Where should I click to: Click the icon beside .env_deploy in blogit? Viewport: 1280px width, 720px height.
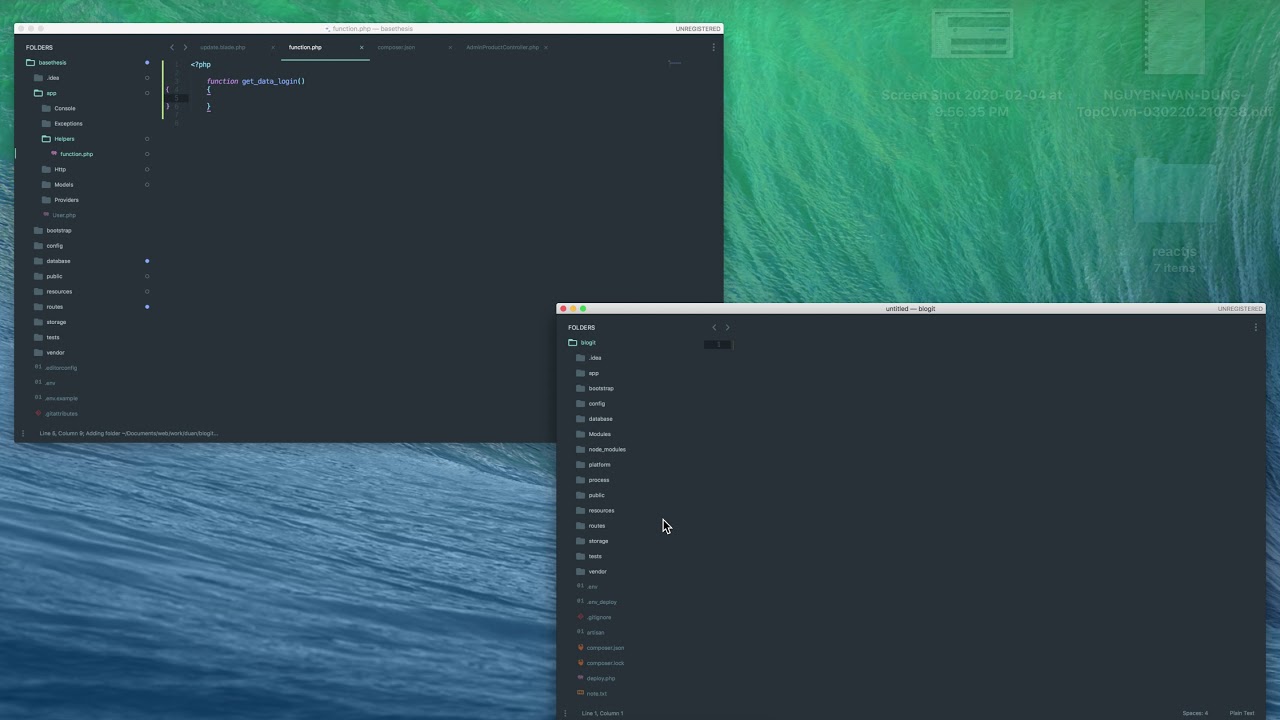(x=581, y=601)
